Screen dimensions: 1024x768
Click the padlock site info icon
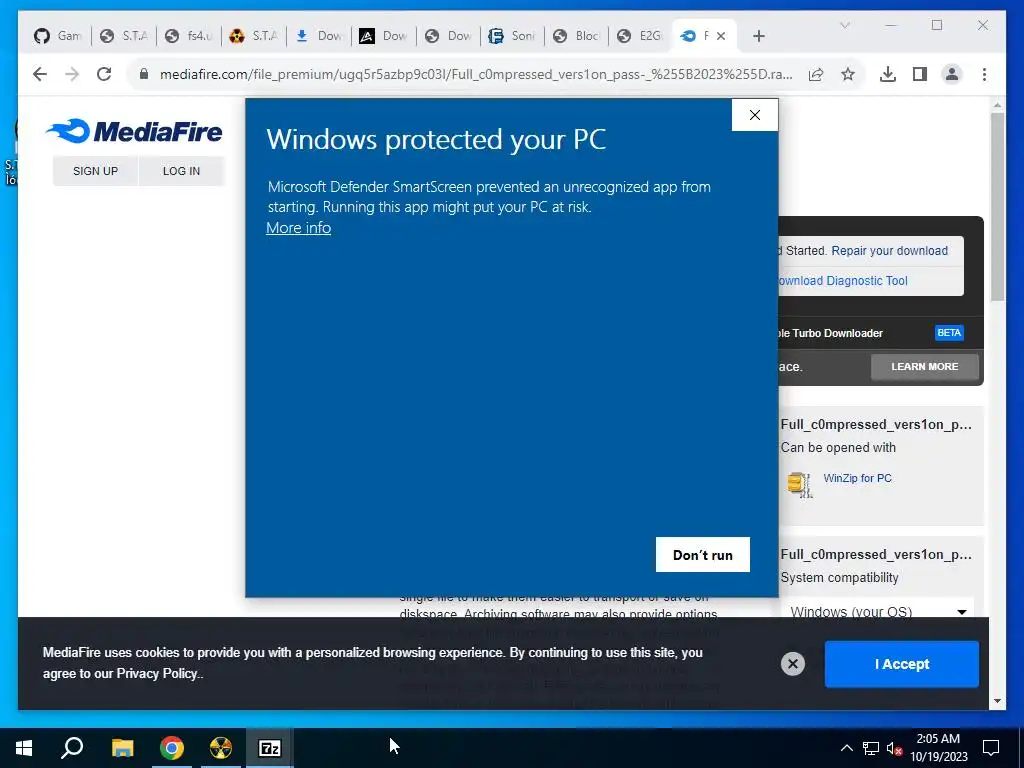(x=144, y=74)
